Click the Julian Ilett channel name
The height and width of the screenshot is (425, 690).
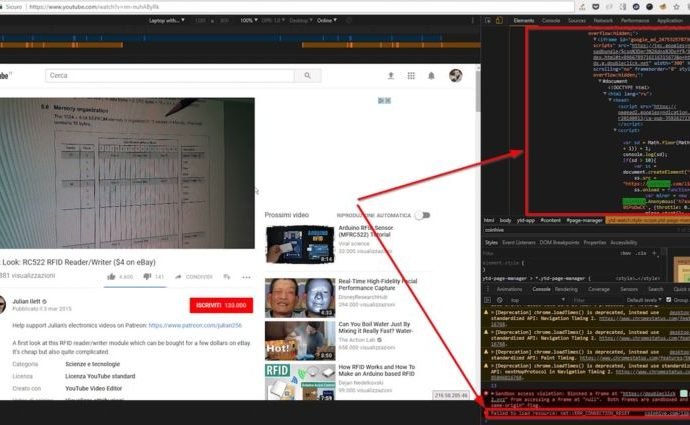[26, 301]
